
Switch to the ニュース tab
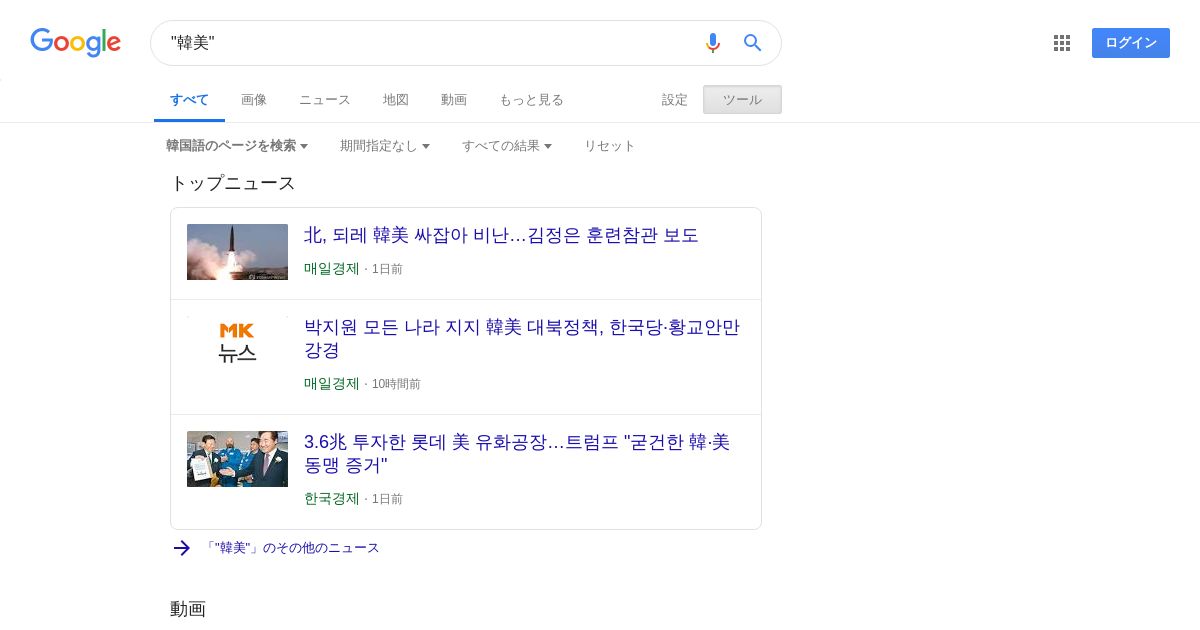(x=325, y=100)
